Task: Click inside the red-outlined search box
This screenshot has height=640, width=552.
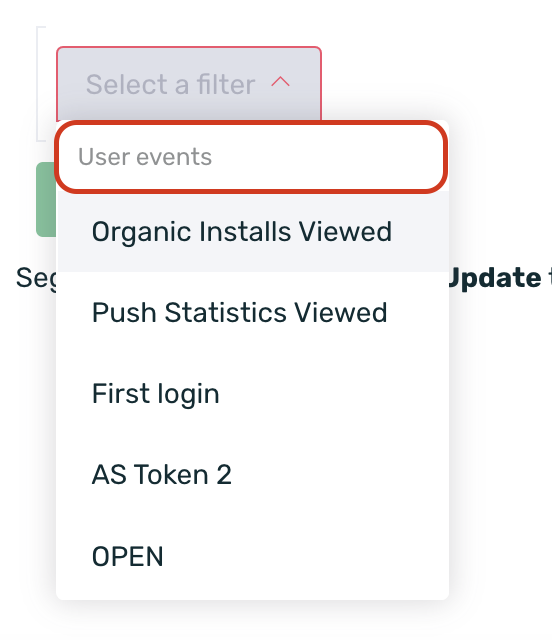Action: click(251, 157)
